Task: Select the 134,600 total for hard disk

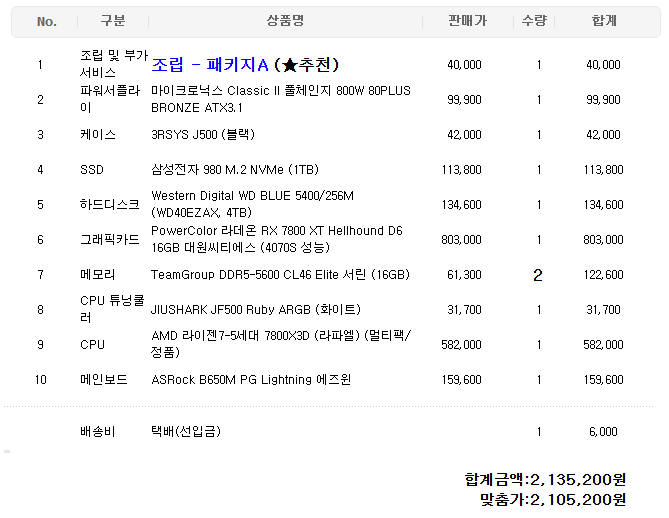Action: click(603, 204)
